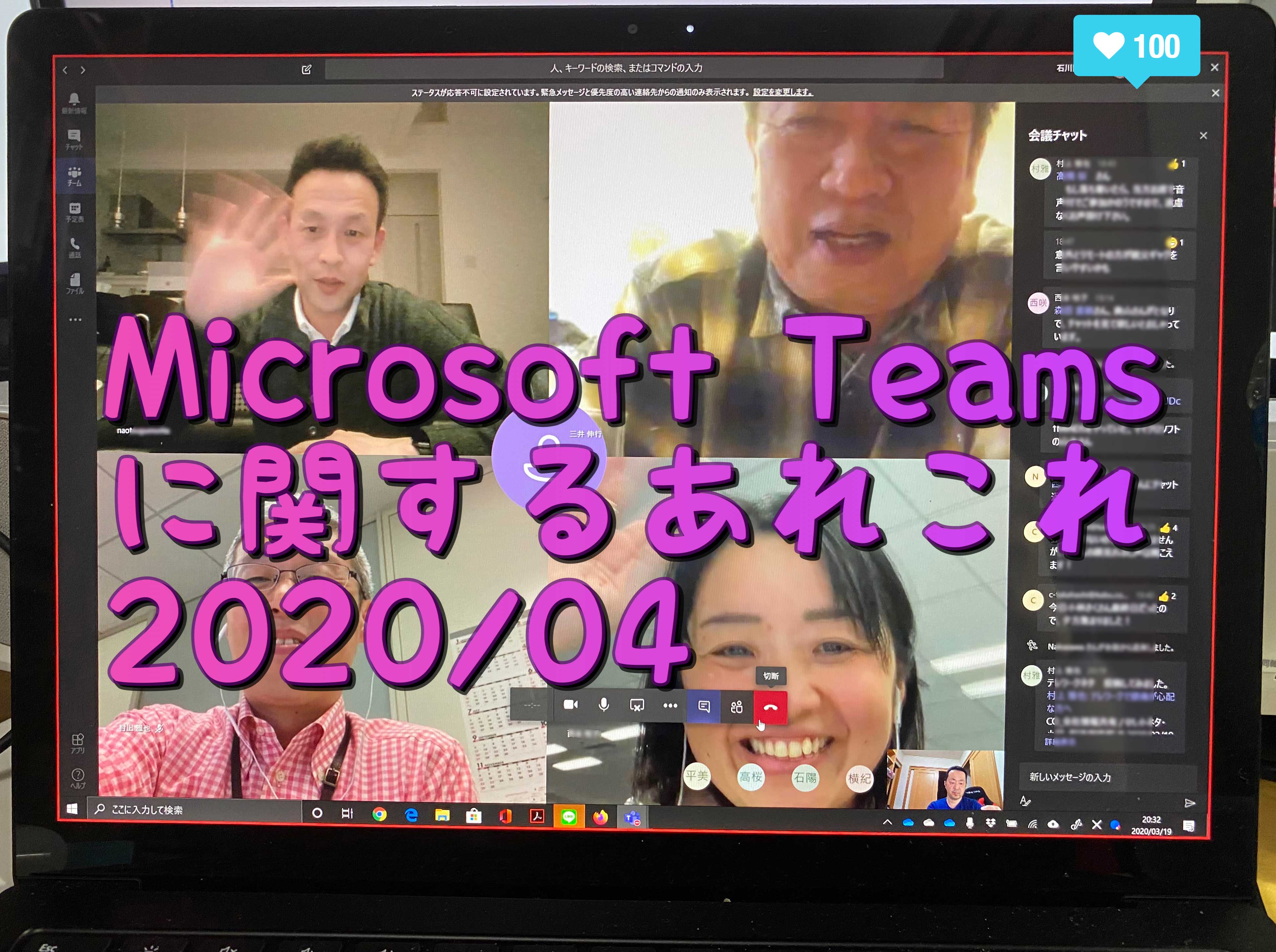The width and height of the screenshot is (1276, 952).
Task: Open the Calendar (予定表) sidebar icon
Action: (x=74, y=212)
